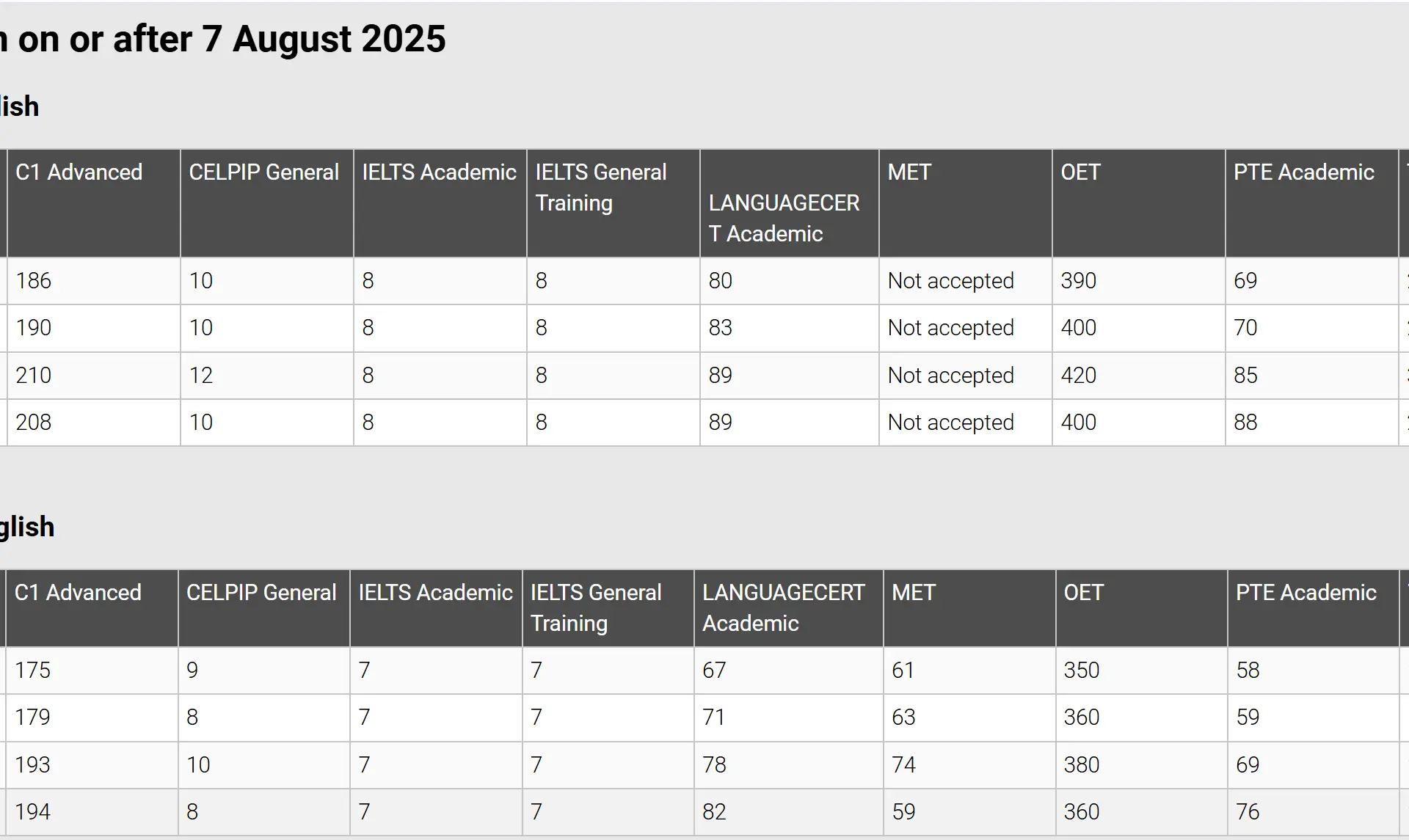Click the MET score 74 cell
The width and height of the screenshot is (1409, 840).
903,765
